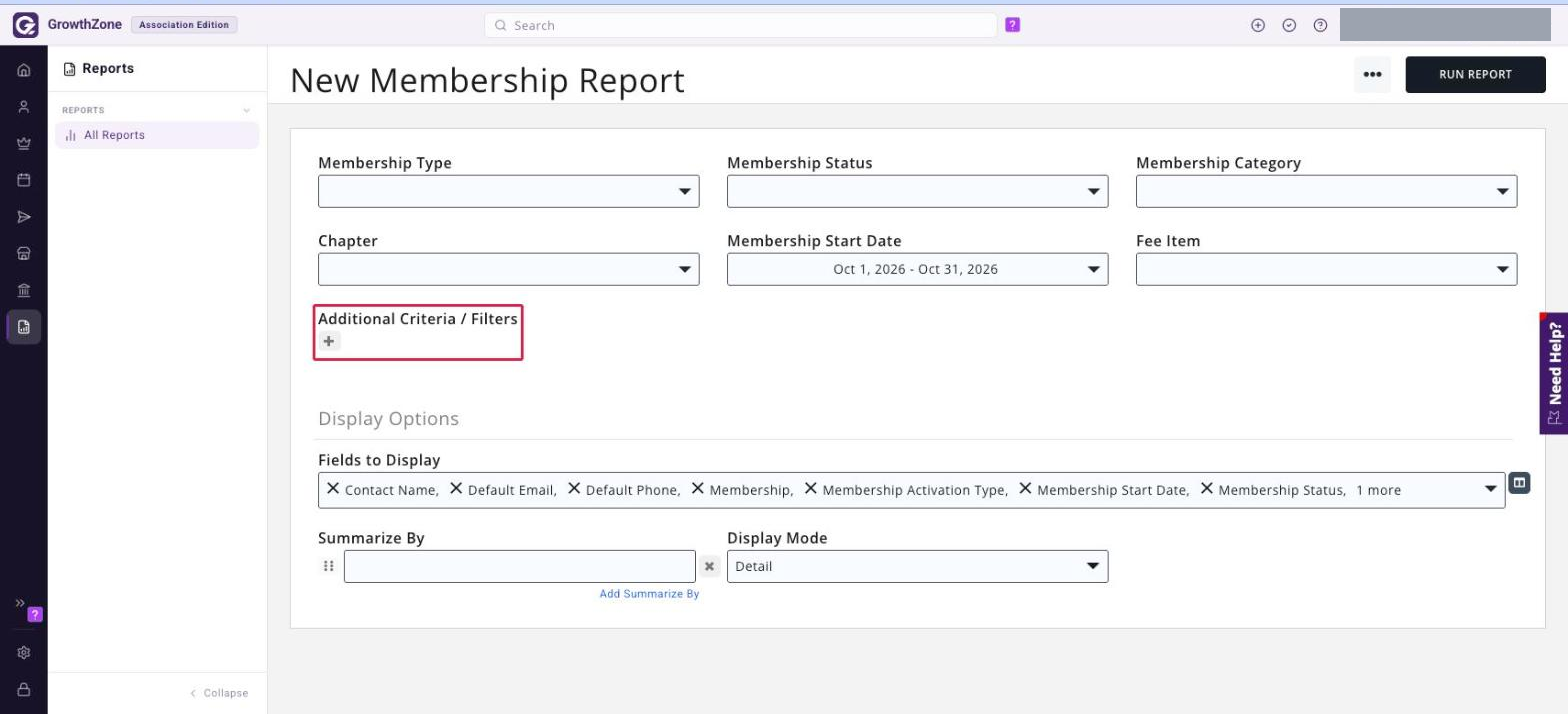Click Add Summarize By link
Screen dimensions: 1568x714
649,594
